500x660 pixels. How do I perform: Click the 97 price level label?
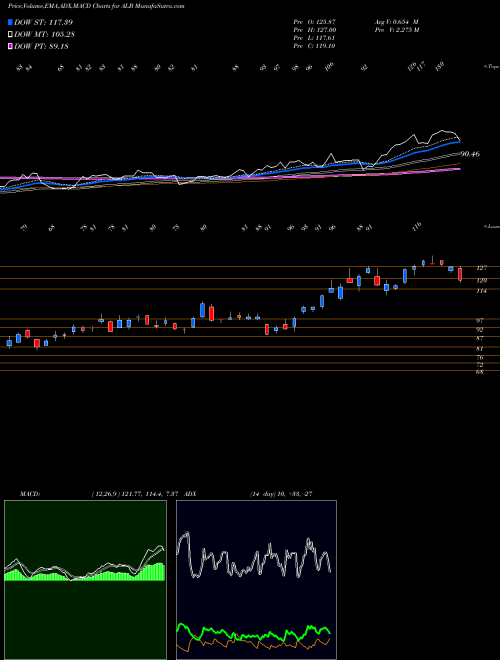coord(480,321)
